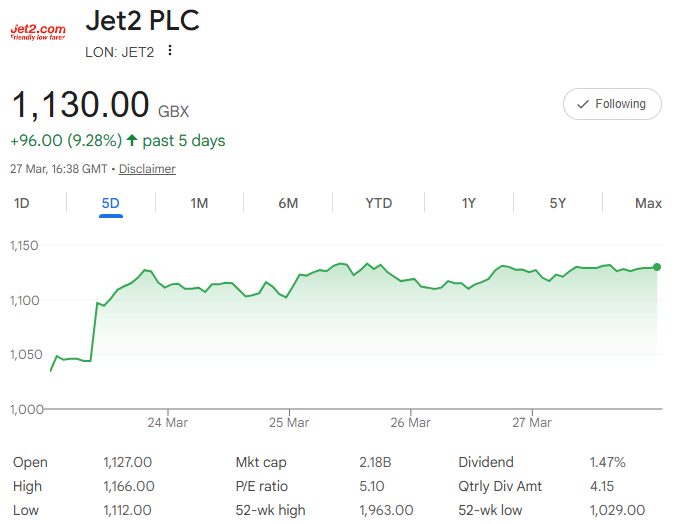Toggle the Following button to unfollow
The height and width of the screenshot is (524, 678).
612,104
